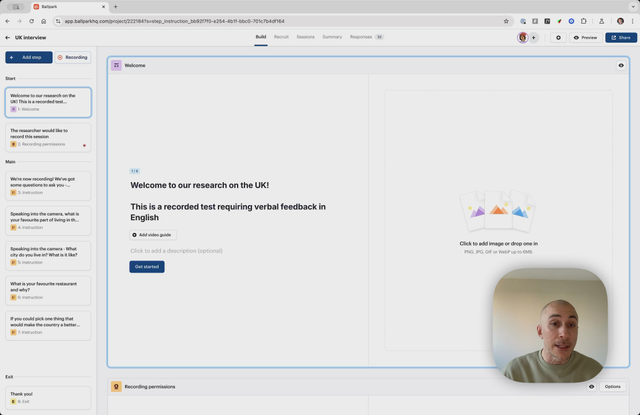Click the recorded test verbal feedback heading
This screenshot has width=640, height=415.
tap(228, 212)
